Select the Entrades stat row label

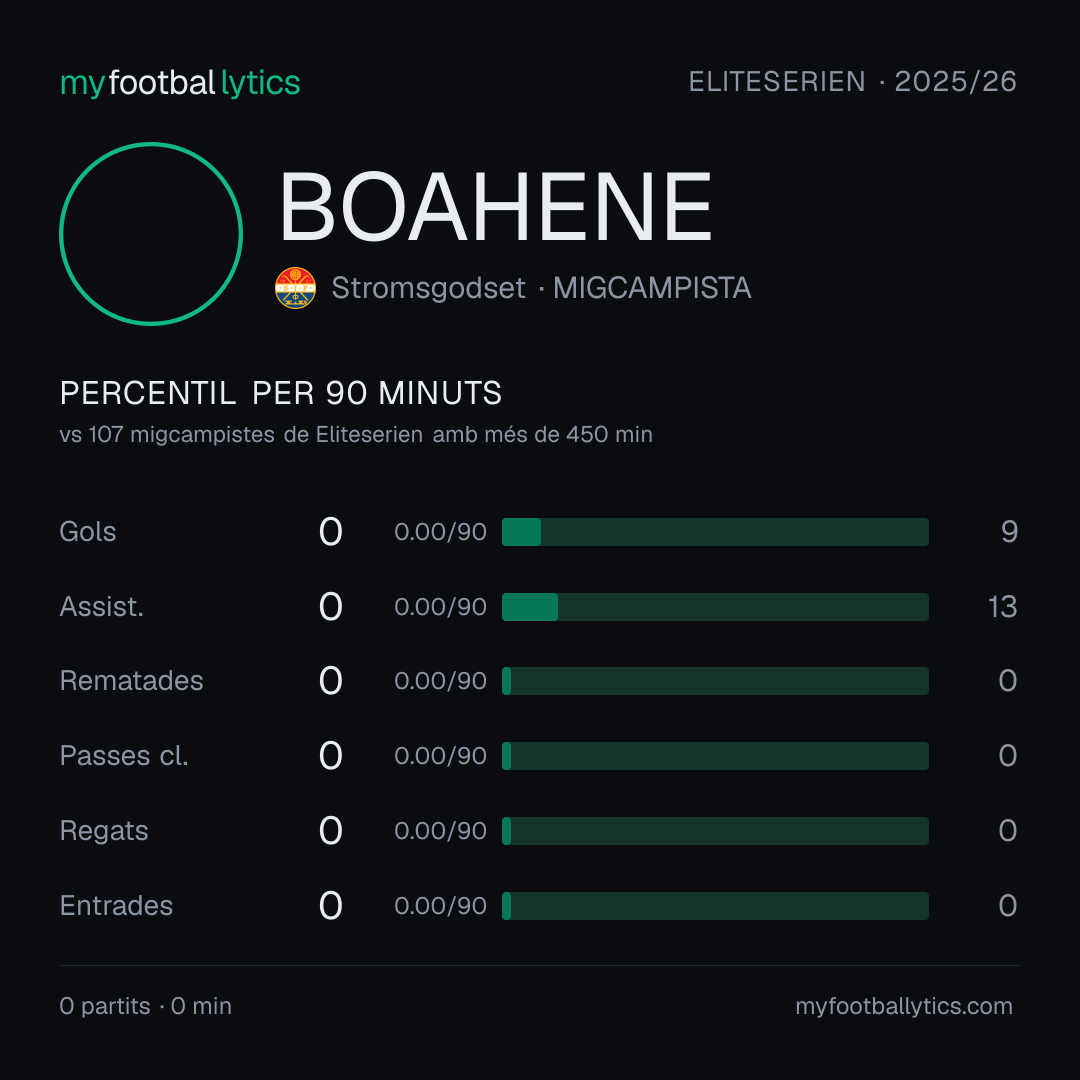pyautogui.click(x=116, y=906)
